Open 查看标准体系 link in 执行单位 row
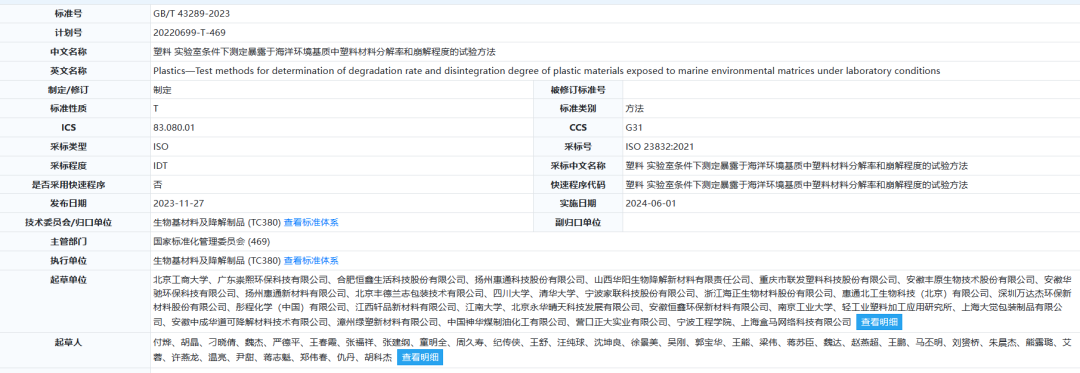Image resolution: width=1080 pixels, height=373 pixels. click(311, 261)
